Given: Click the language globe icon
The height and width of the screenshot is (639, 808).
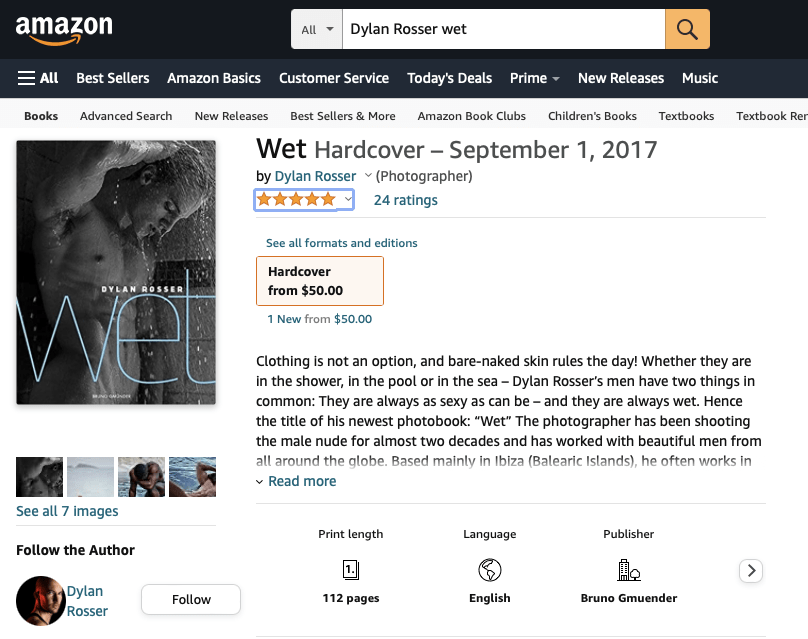Looking at the screenshot, I should pyautogui.click(x=490, y=570).
